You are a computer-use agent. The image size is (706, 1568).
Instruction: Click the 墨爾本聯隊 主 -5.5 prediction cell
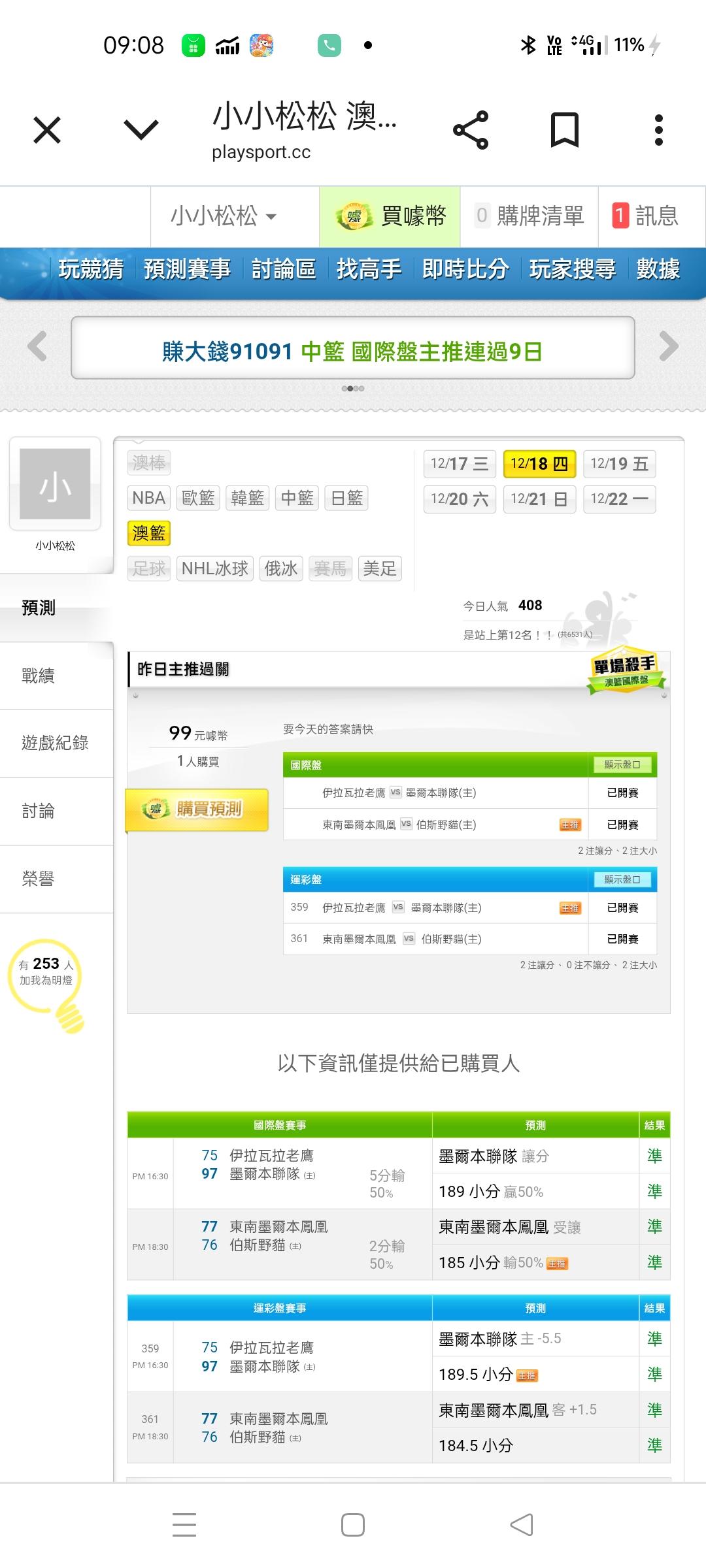coord(535,1339)
